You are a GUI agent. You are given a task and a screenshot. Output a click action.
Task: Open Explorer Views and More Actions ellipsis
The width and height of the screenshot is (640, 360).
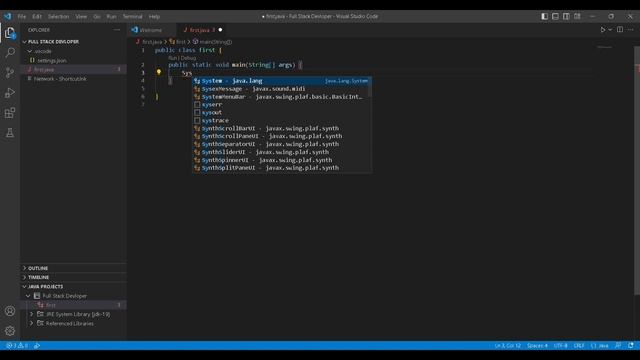click(x=117, y=30)
